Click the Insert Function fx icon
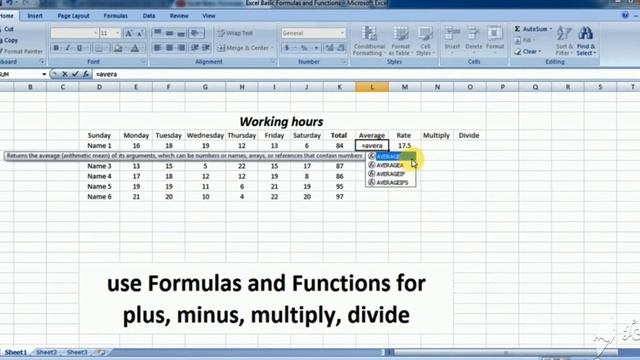This screenshot has height=360, width=640. tap(86, 74)
